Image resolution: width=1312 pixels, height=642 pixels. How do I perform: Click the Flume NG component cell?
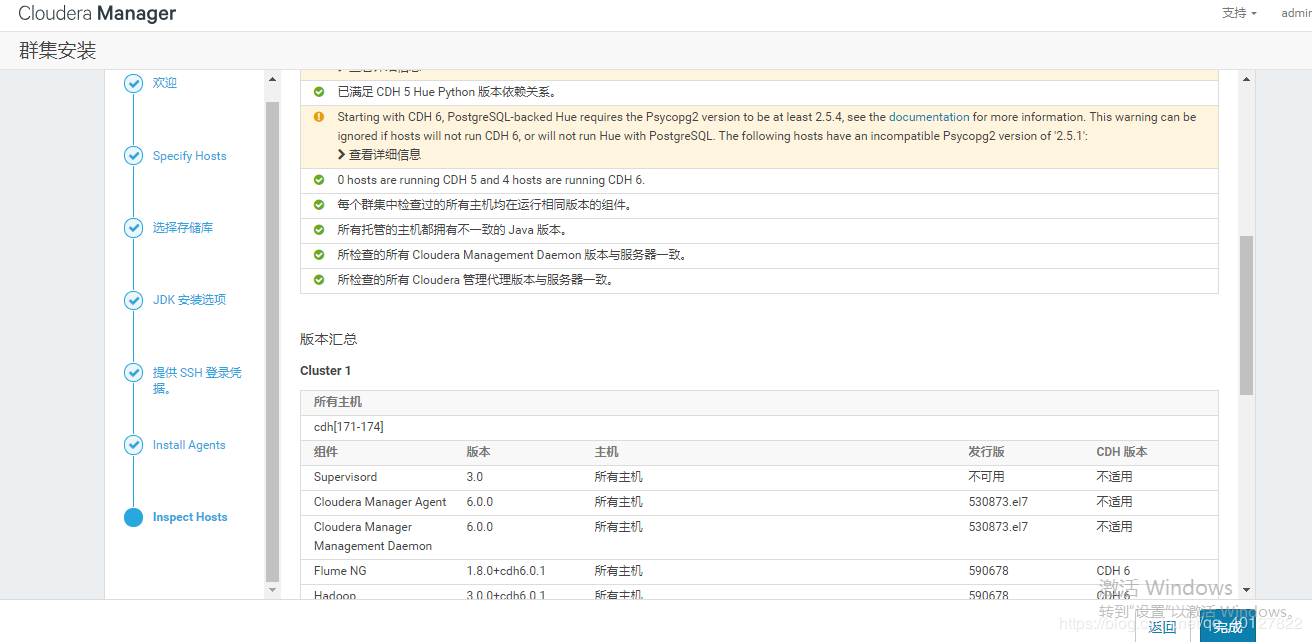point(339,571)
